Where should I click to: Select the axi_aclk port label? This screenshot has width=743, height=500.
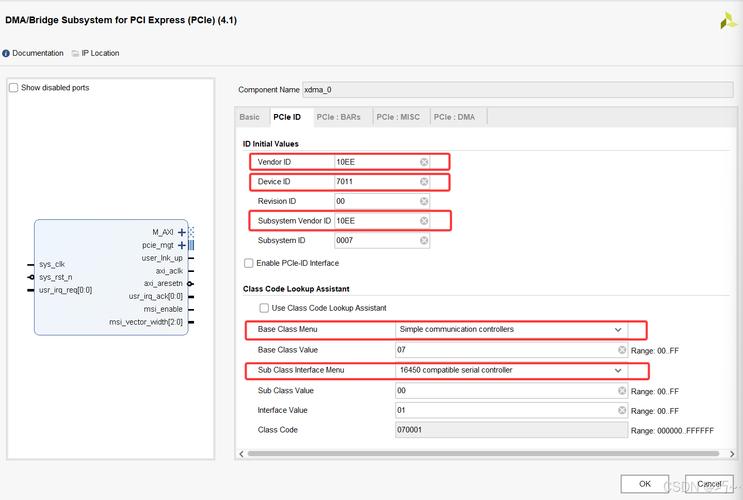(169, 271)
